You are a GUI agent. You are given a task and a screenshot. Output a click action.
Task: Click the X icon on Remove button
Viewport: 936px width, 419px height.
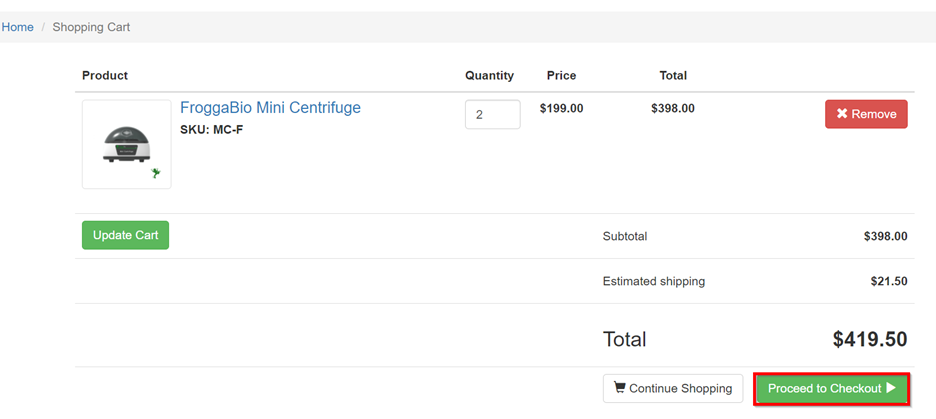point(842,114)
